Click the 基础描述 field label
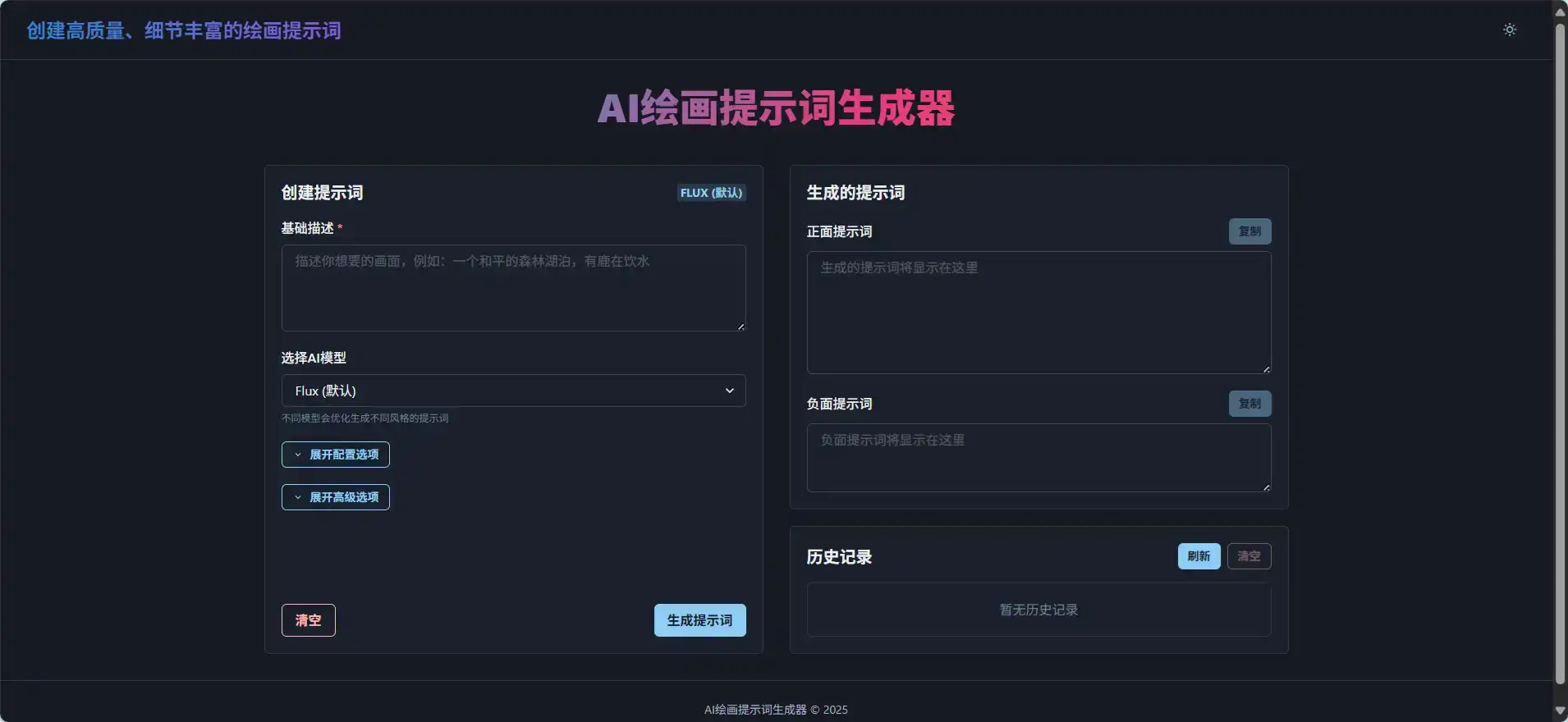 [308, 228]
